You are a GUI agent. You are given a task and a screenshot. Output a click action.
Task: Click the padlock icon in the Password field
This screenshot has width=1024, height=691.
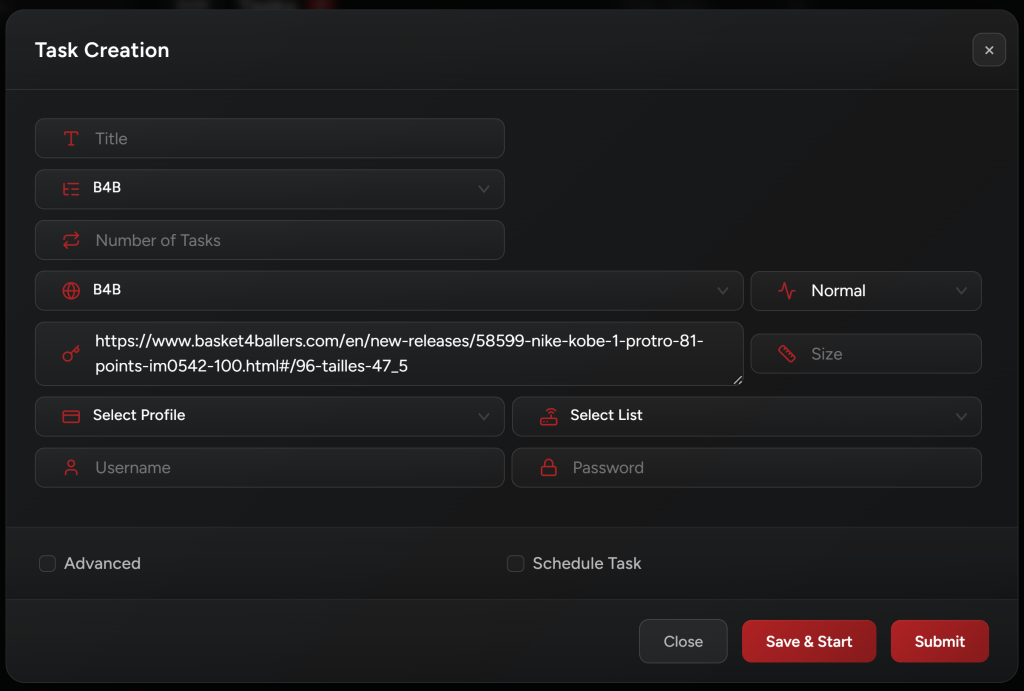point(548,467)
